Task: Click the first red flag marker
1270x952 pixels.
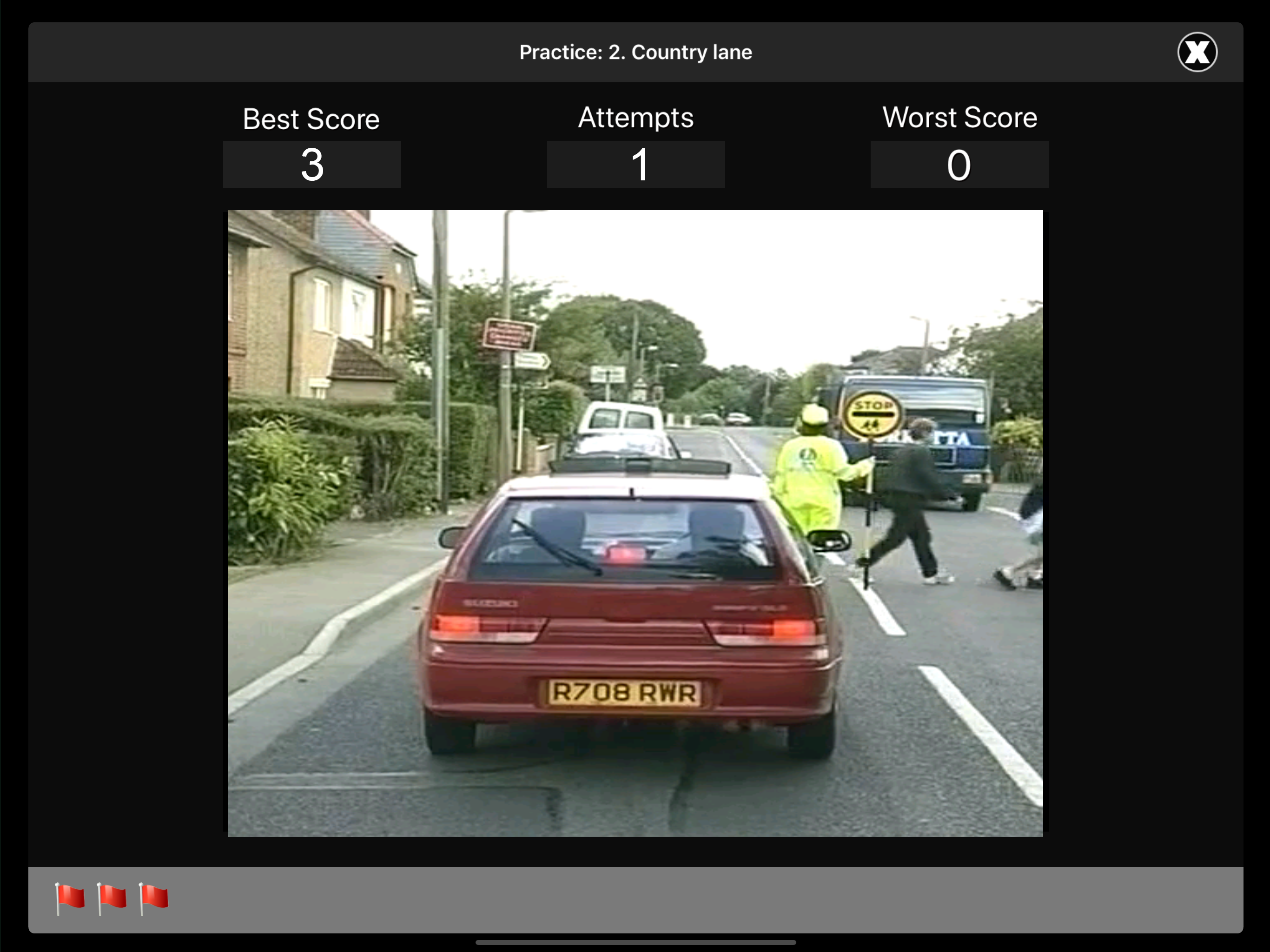Action: [69, 899]
